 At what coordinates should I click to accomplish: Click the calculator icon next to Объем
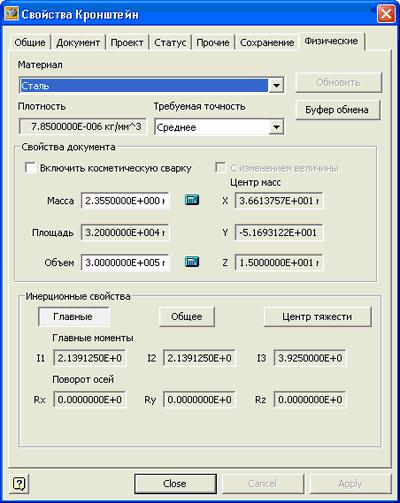click(192, 262)
